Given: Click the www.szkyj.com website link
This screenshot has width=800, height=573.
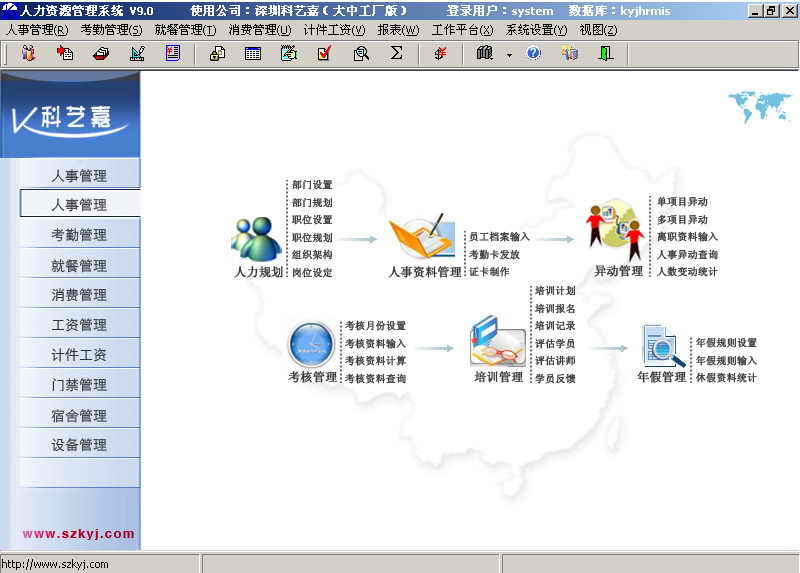Looking at the screenshot, I should pyautogui.click(x=78, y=534).
